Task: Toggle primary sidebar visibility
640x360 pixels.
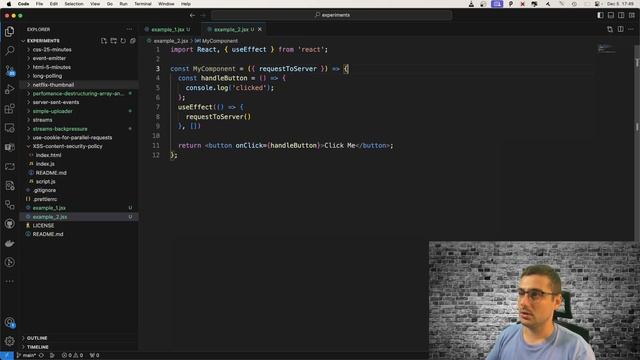Action: coord(600,15)
